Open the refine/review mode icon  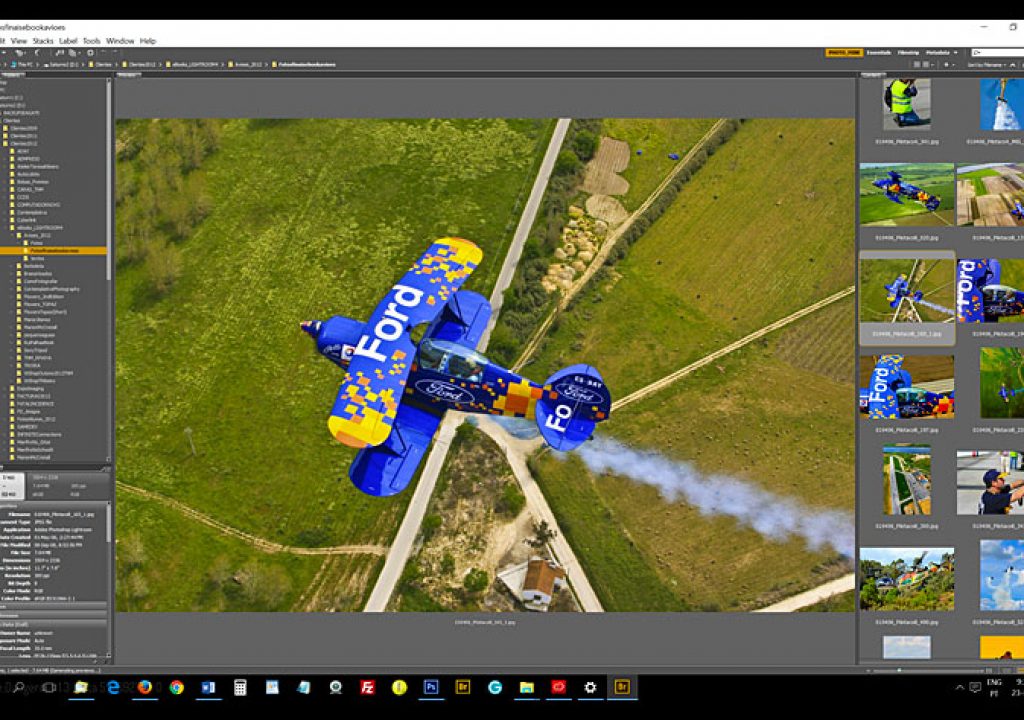coord(74,53)
